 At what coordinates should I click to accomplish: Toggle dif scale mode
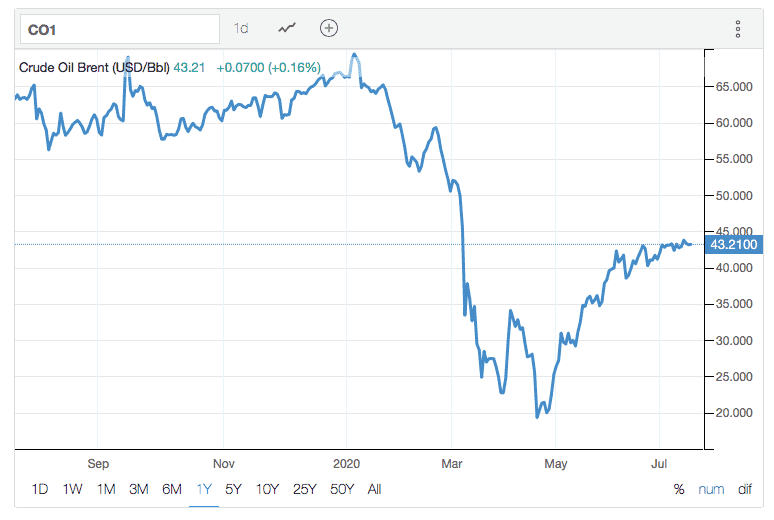[x=744, y=489]
